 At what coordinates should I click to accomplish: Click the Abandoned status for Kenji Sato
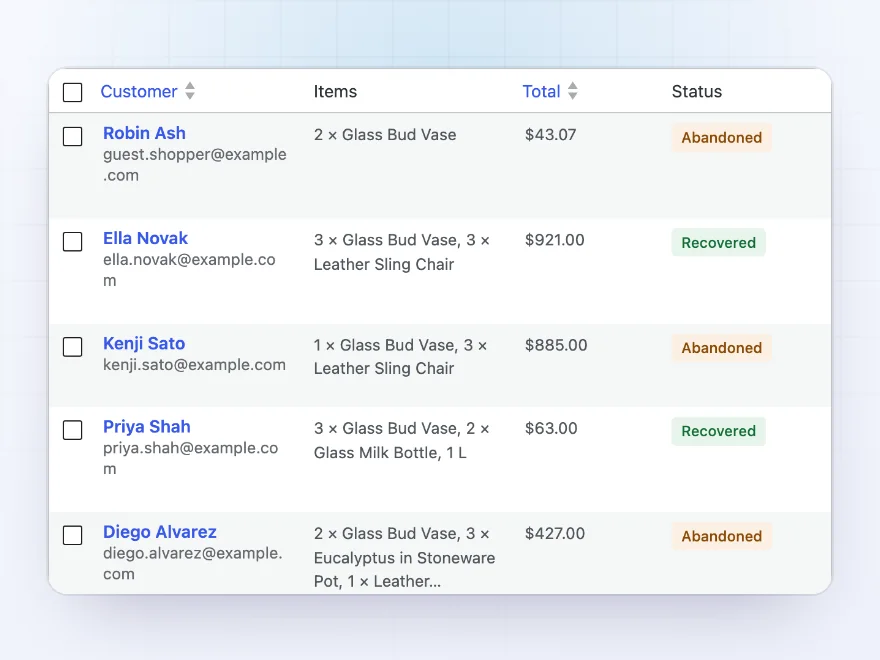pos(722,348)
